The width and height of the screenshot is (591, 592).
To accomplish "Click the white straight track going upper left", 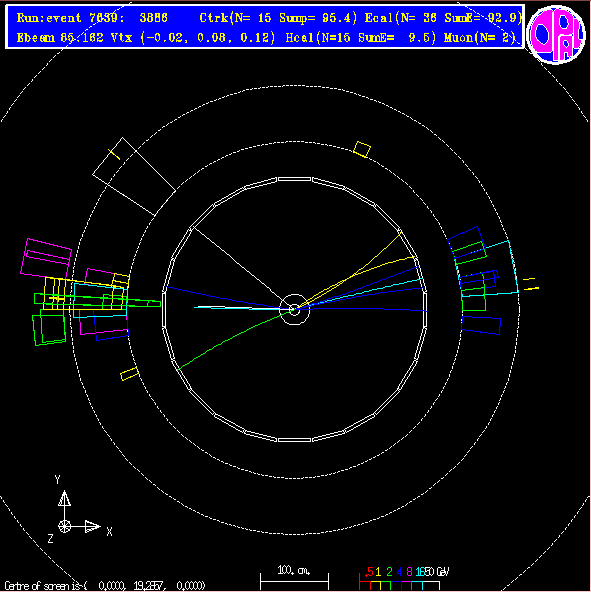I will coord(241,268).
